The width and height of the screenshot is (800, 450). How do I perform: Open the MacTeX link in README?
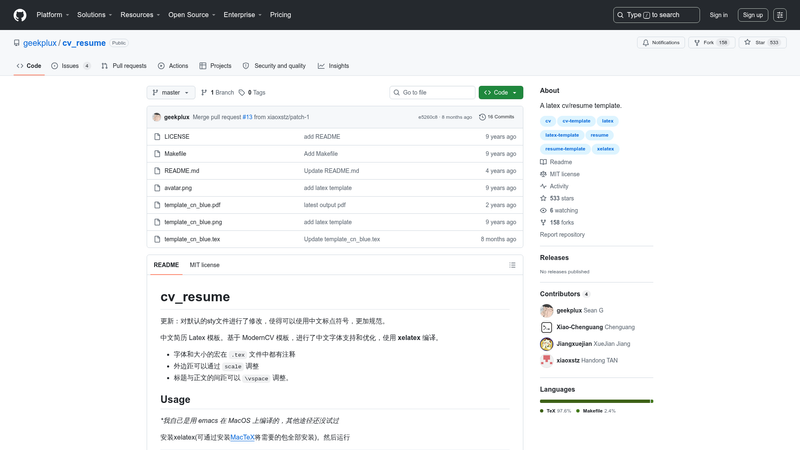[x=242, y=437]
